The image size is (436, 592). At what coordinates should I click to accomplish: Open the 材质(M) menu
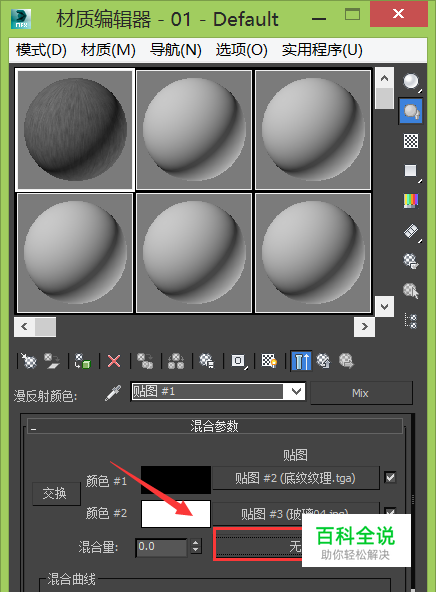click(108, 50)
